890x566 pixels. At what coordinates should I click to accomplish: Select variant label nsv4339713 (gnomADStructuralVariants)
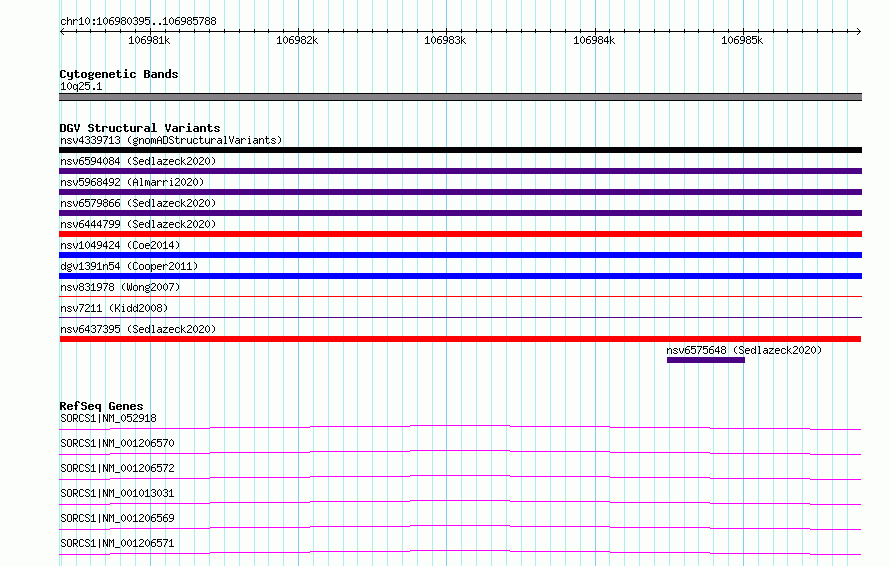coord(171,140)
